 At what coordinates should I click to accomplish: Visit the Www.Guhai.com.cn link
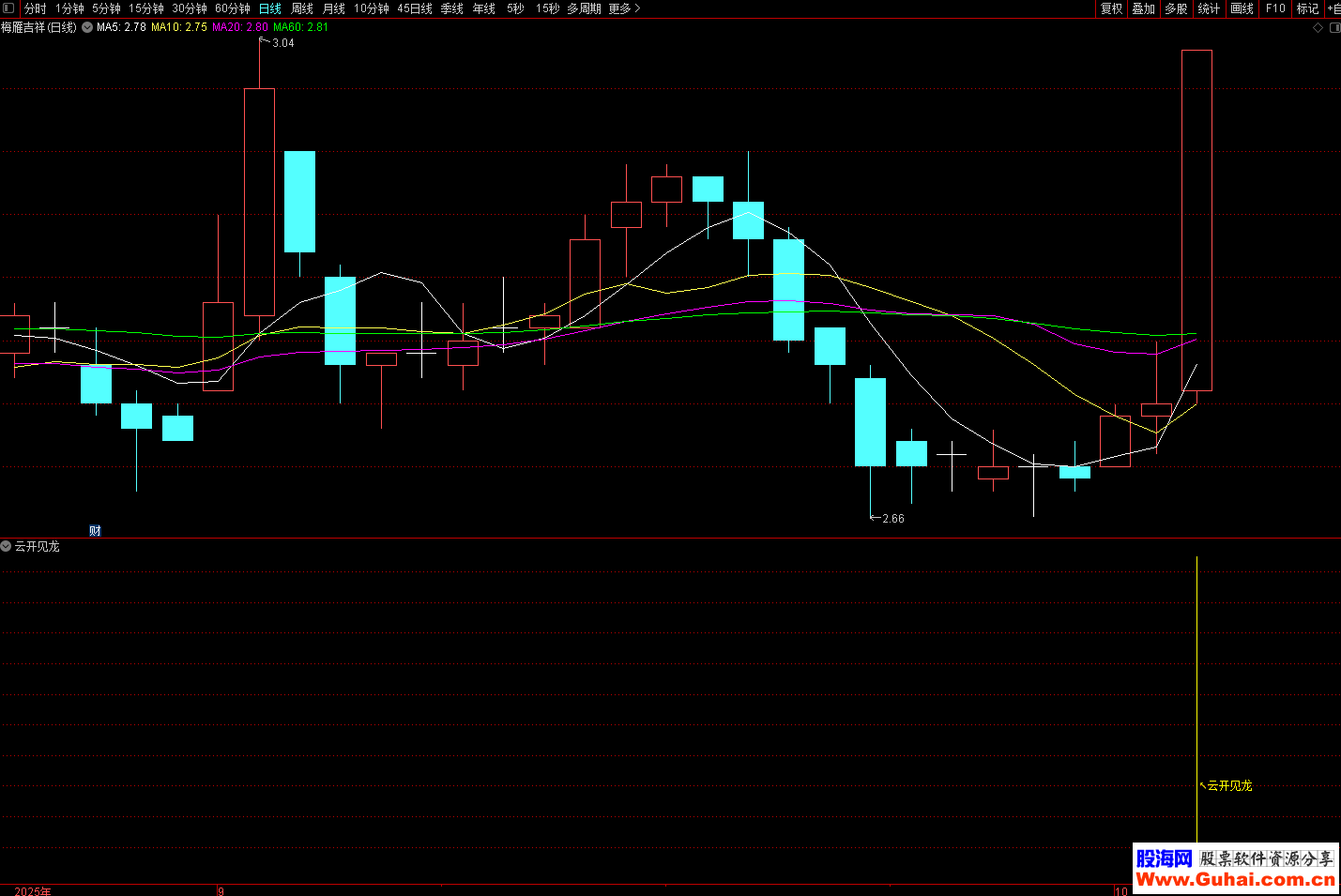click(x=1235, y=879)
